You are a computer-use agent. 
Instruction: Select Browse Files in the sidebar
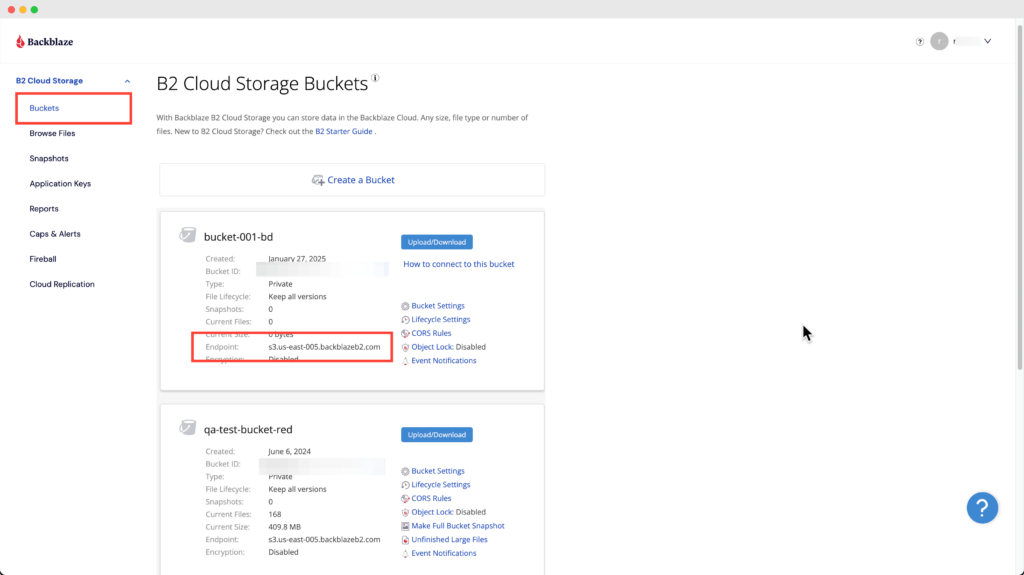tap(52, 133)
